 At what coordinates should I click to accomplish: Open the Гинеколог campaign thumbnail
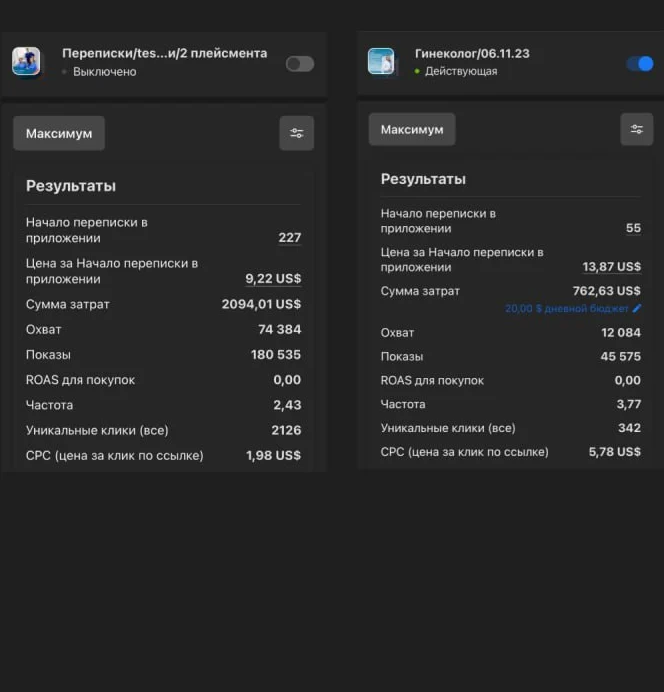pos(381,61)
